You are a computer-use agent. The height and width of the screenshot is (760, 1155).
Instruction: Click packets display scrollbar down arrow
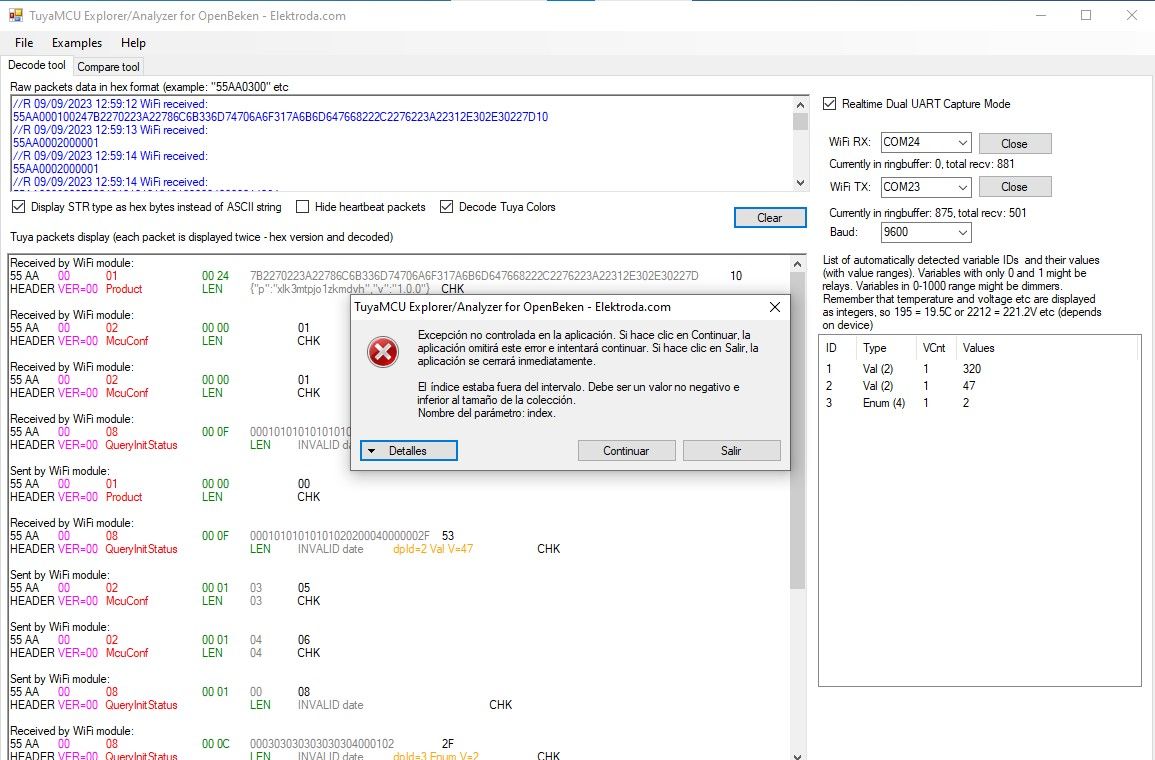797,754
